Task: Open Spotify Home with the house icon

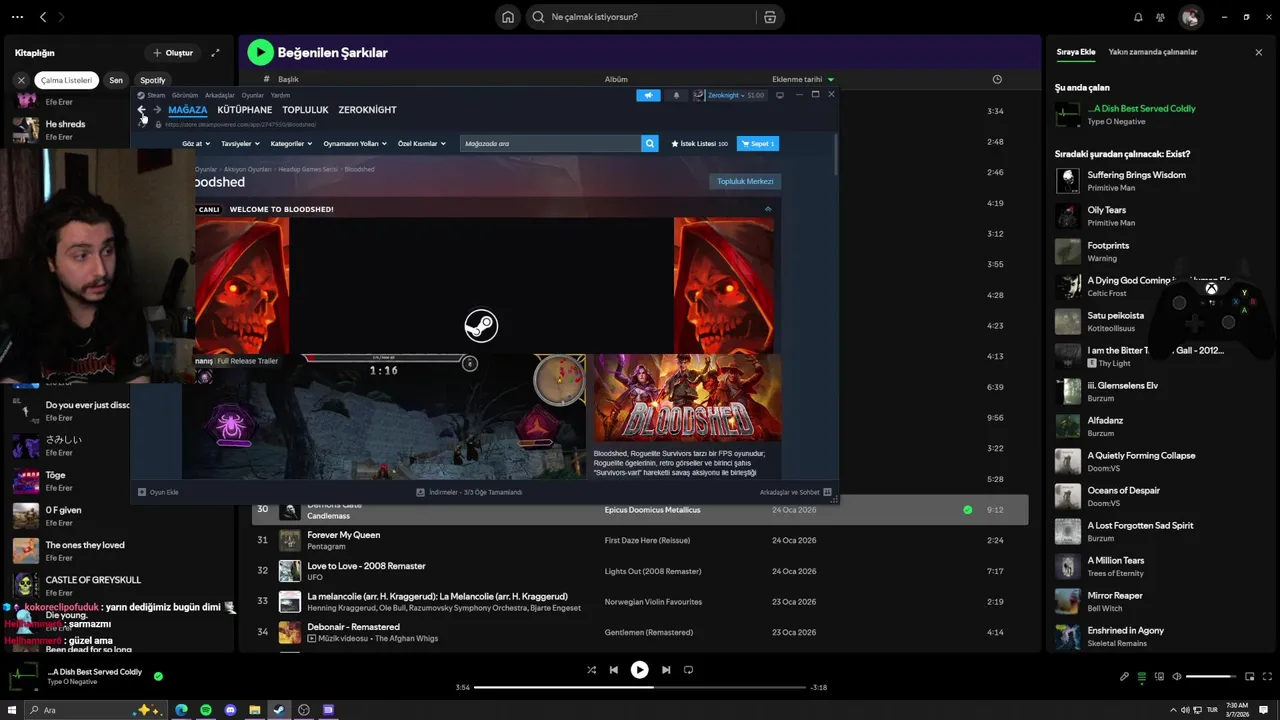Action: click(508, 17)
